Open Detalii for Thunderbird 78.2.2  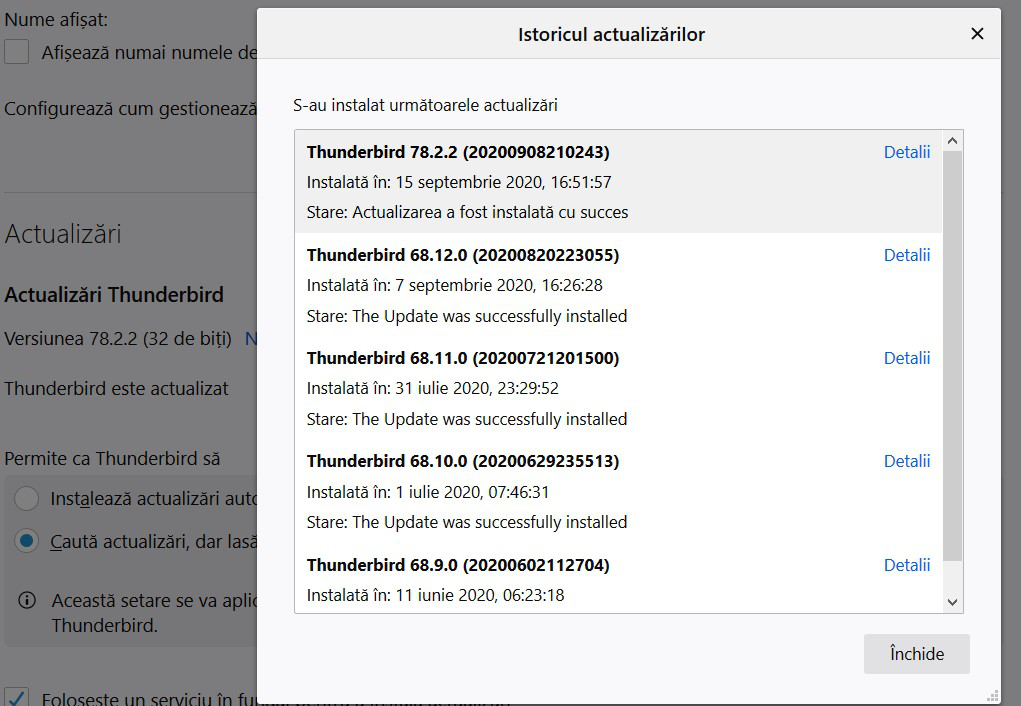(x=906, y=152)
